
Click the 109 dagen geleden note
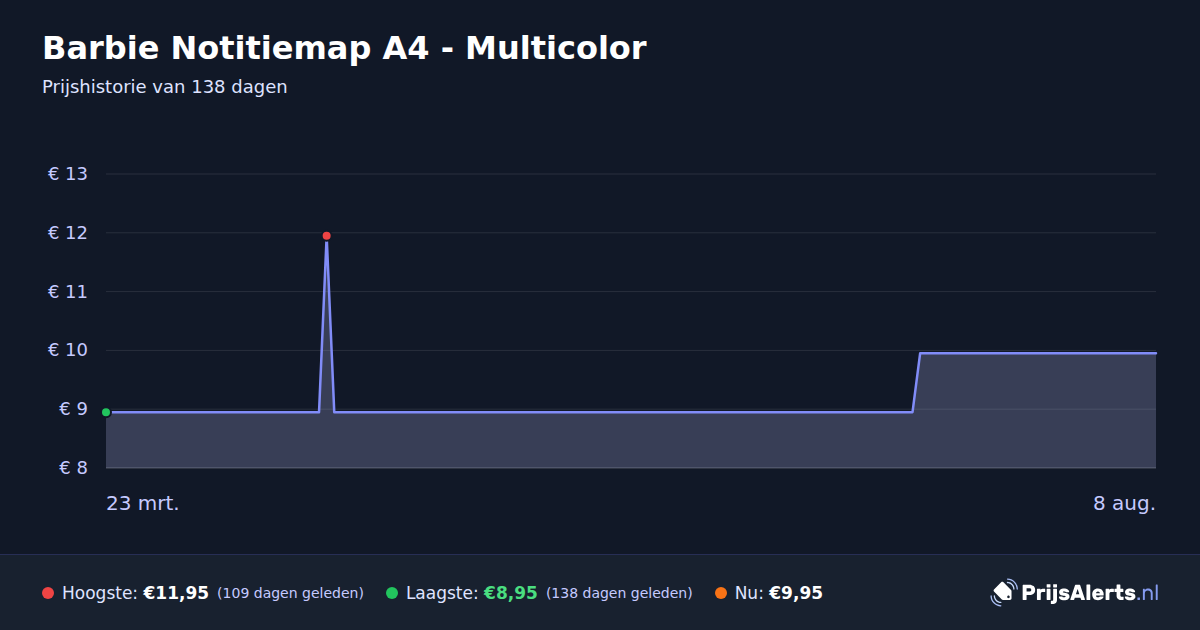290,593
